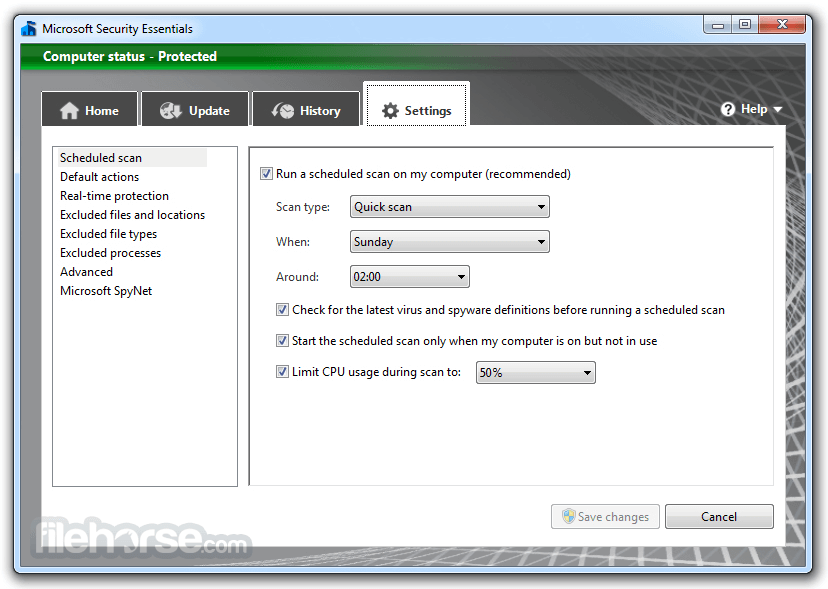Click the Save changes button

[605, 516]
